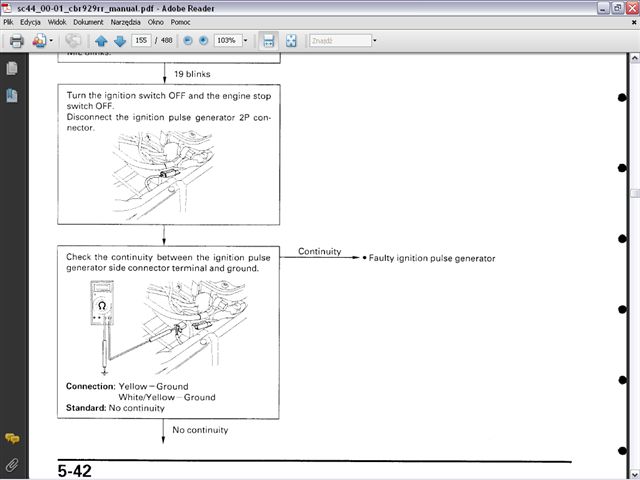The image size is (640, 480).
Task: Expand the collaborate icon dropdown arrow
Action: 51,41
